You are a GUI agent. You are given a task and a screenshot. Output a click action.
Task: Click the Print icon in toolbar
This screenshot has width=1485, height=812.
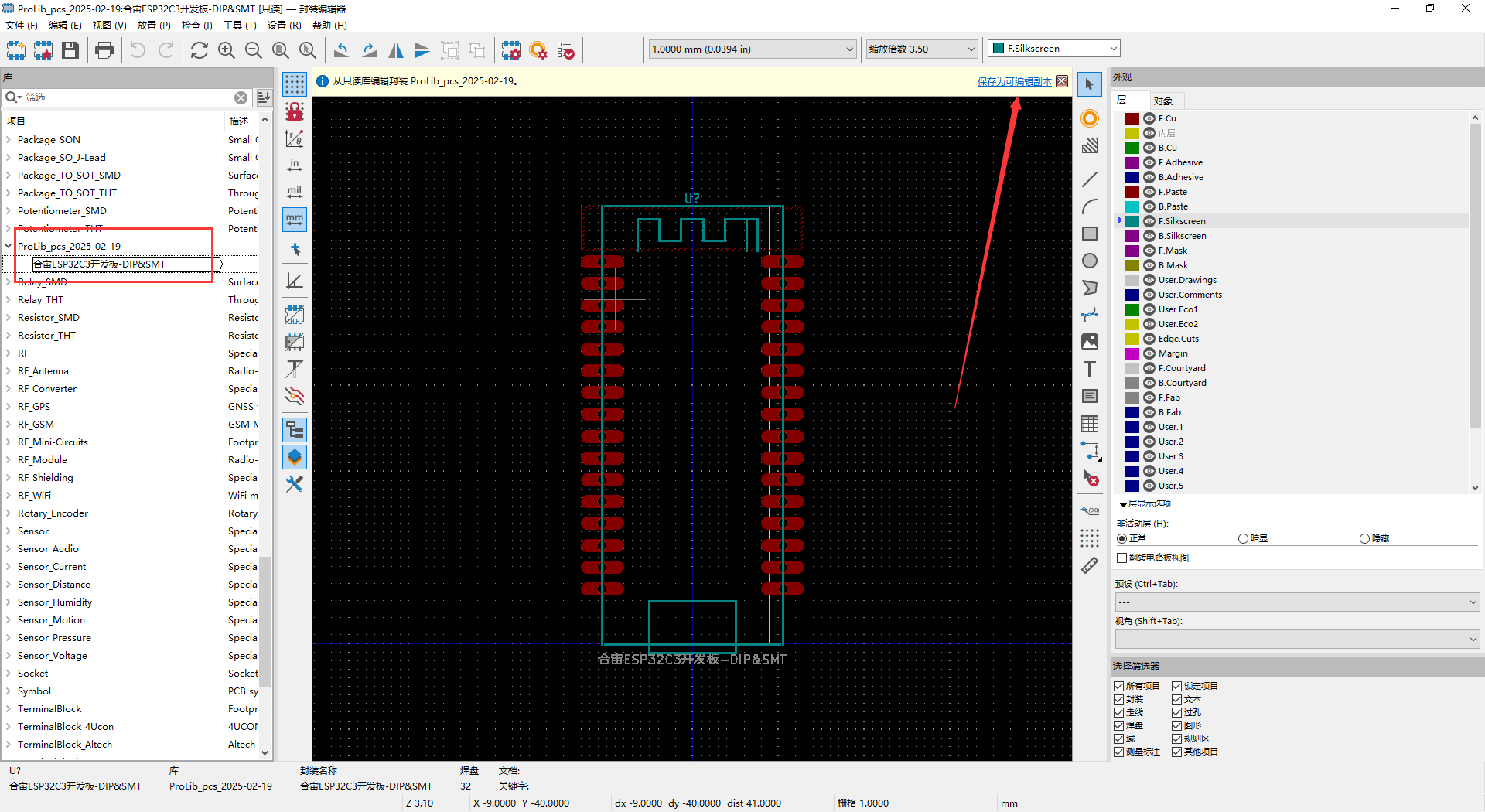[x=104, y=50]
